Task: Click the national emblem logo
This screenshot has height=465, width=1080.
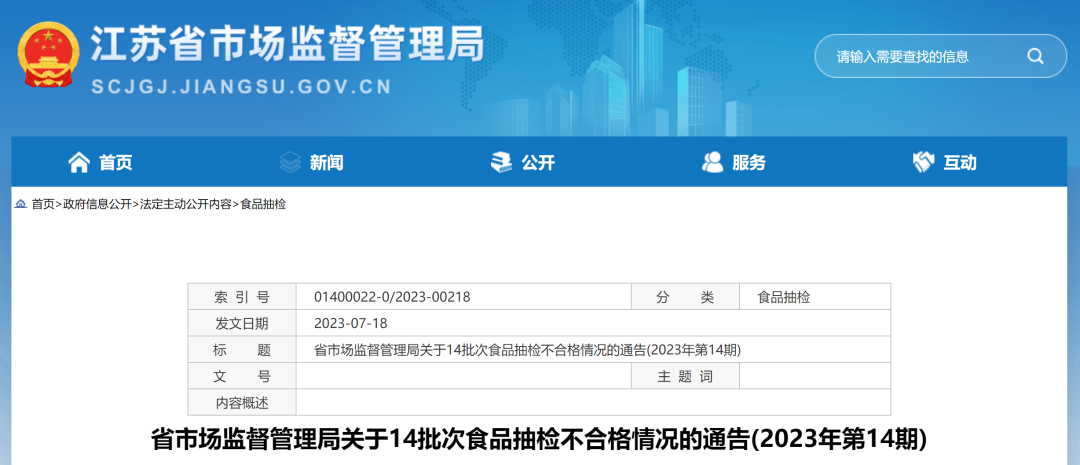Action: [48, 57]
